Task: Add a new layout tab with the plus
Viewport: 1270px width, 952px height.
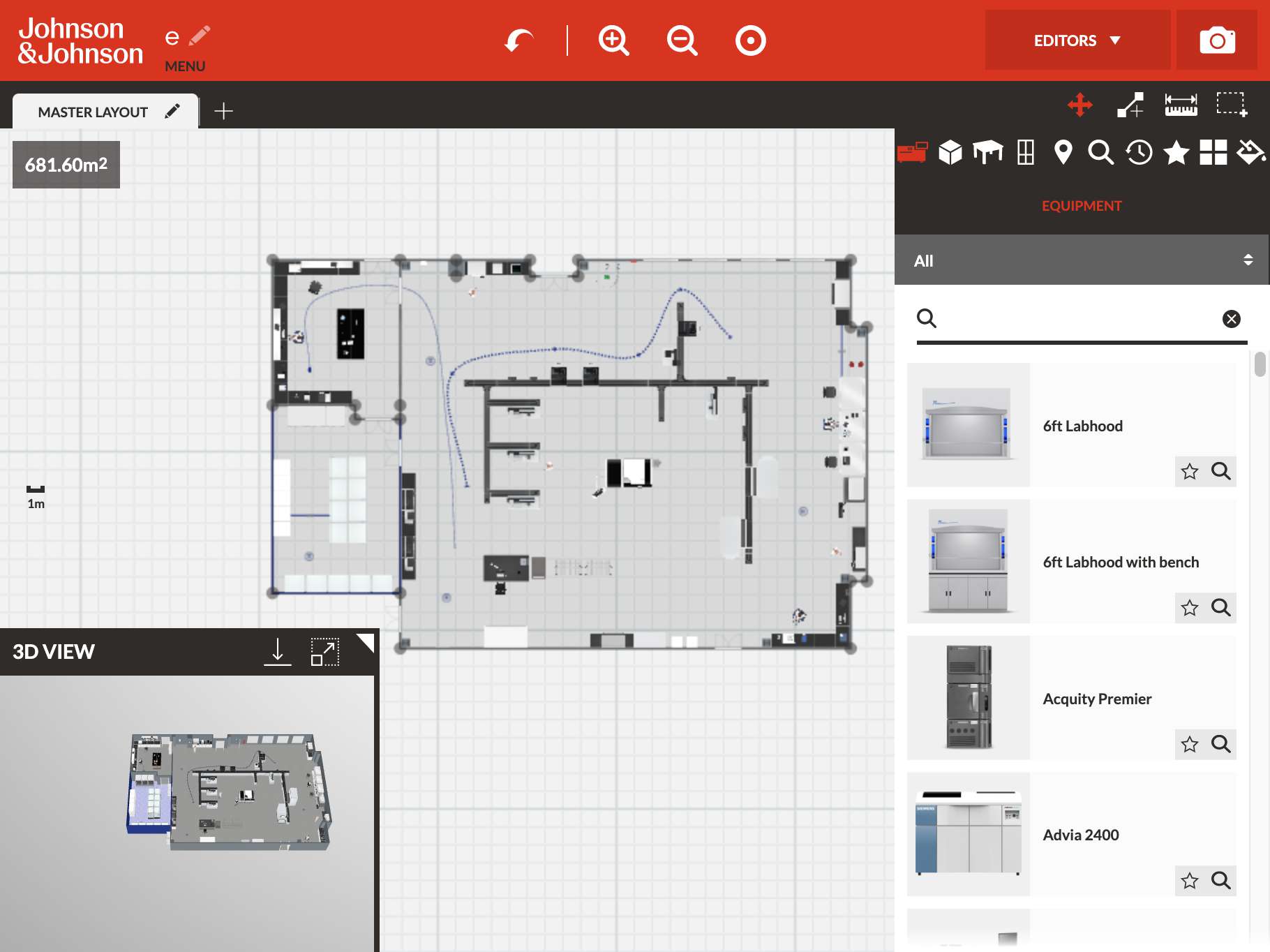Action: (x=223, y=111)
